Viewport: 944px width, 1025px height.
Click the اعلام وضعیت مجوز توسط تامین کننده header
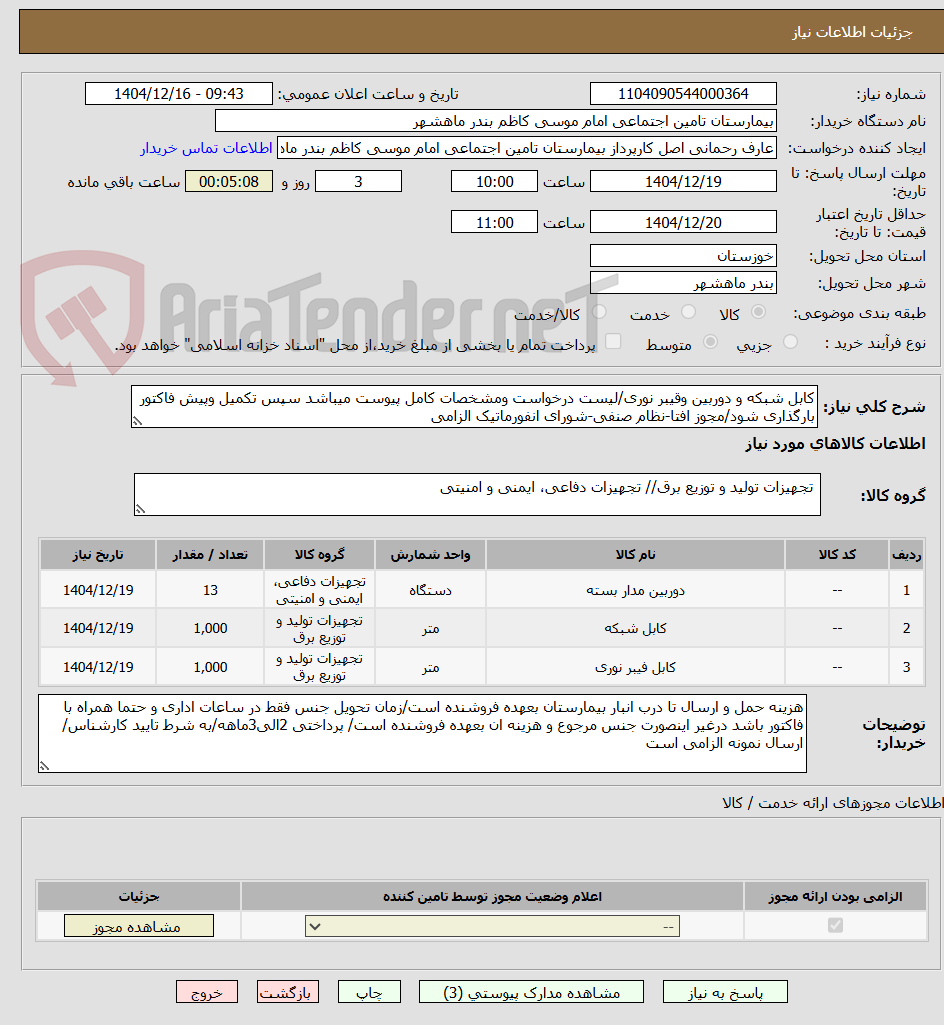point(492,896)
